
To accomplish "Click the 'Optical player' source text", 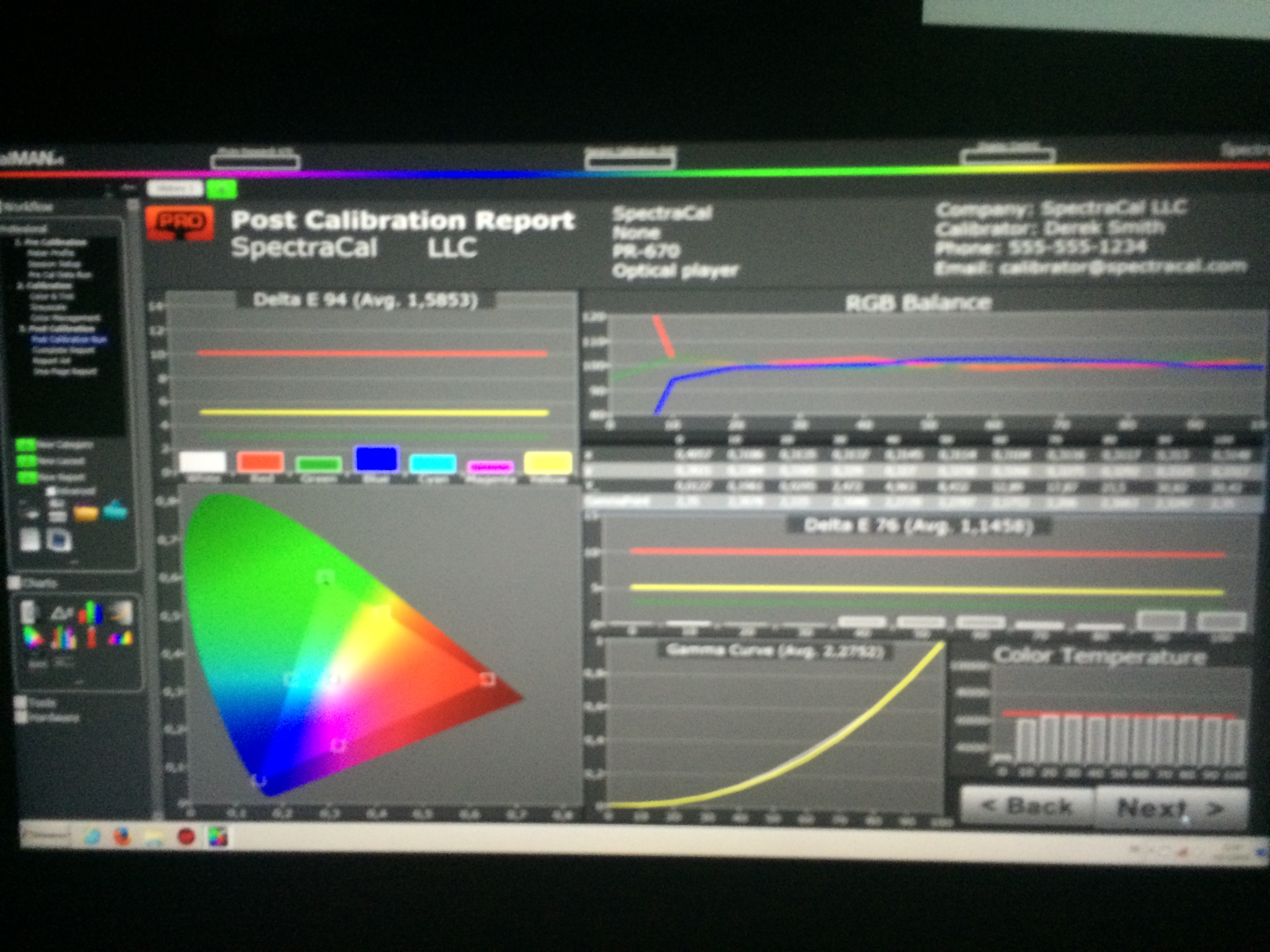I will coord(675,270).
